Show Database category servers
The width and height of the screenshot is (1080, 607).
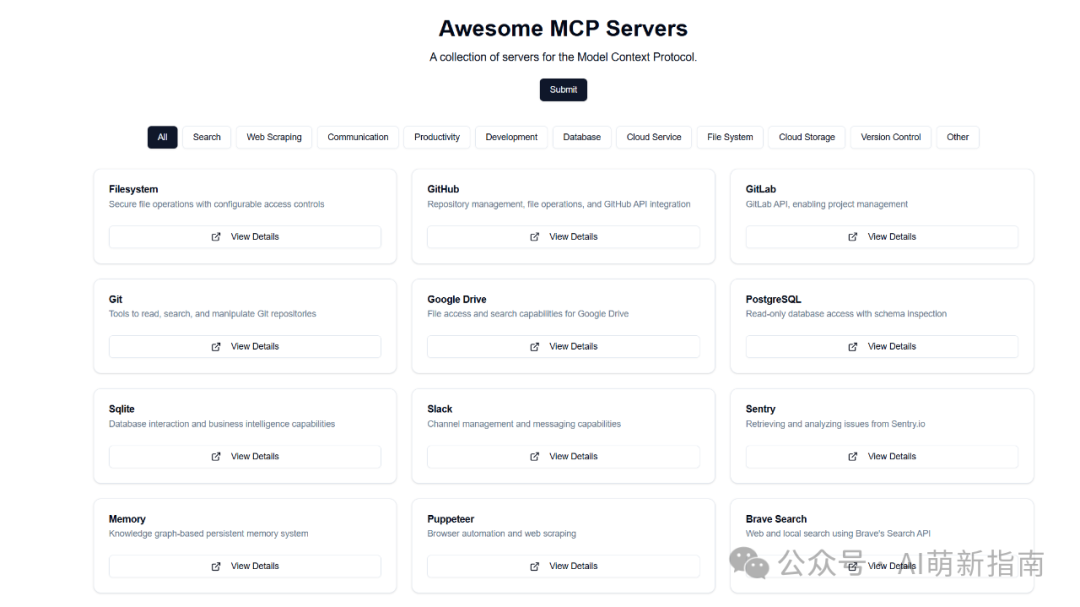point(582,137)
